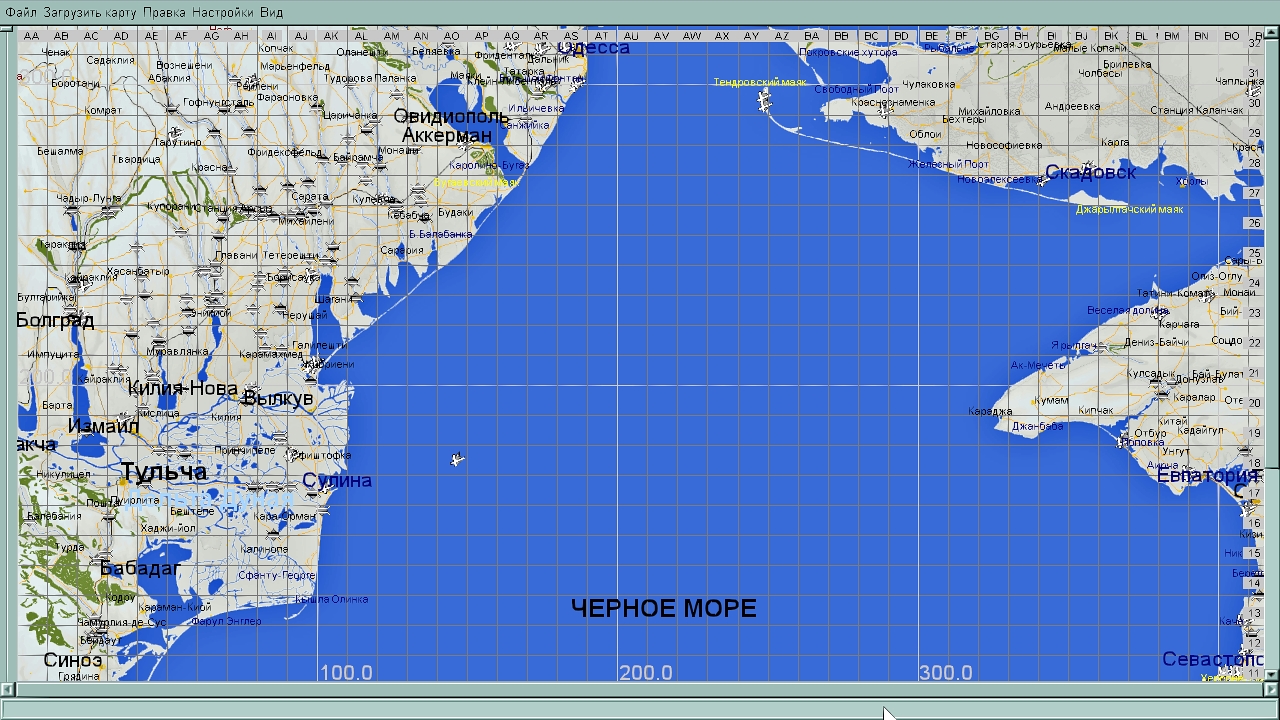Open the Настройки menu

[222, 12]
